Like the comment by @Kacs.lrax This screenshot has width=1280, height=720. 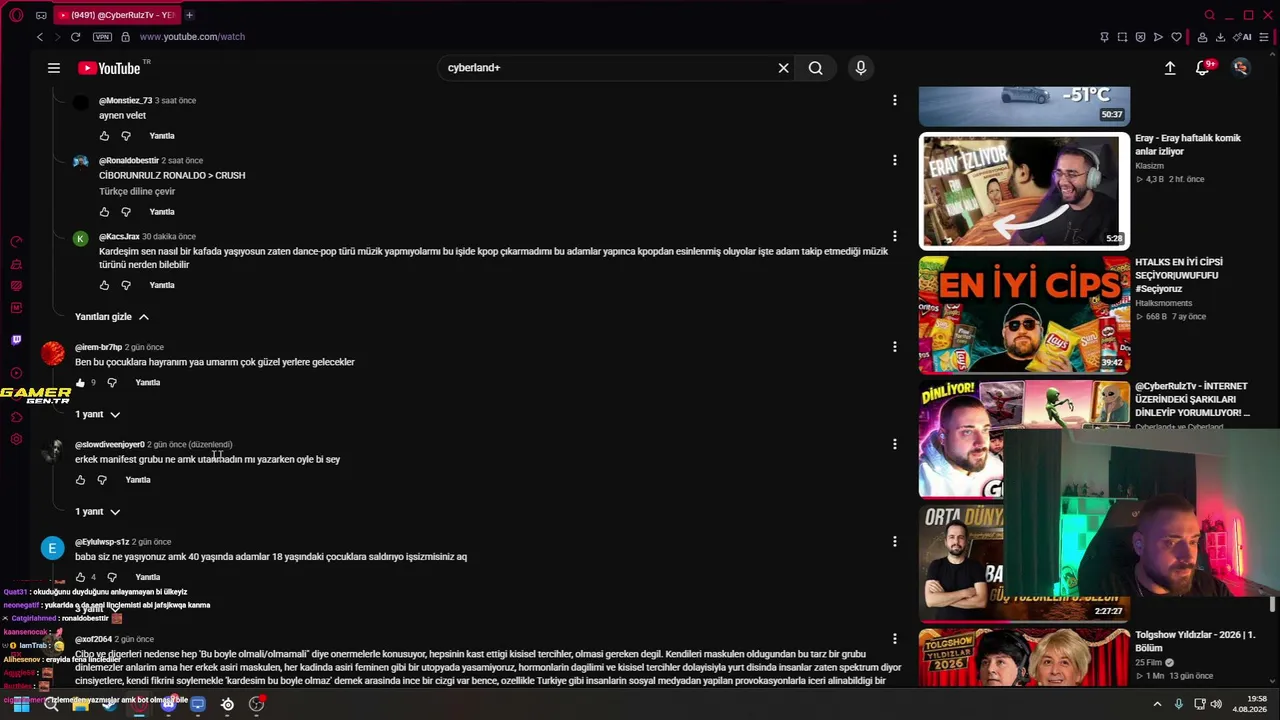[x=104, y=285]
